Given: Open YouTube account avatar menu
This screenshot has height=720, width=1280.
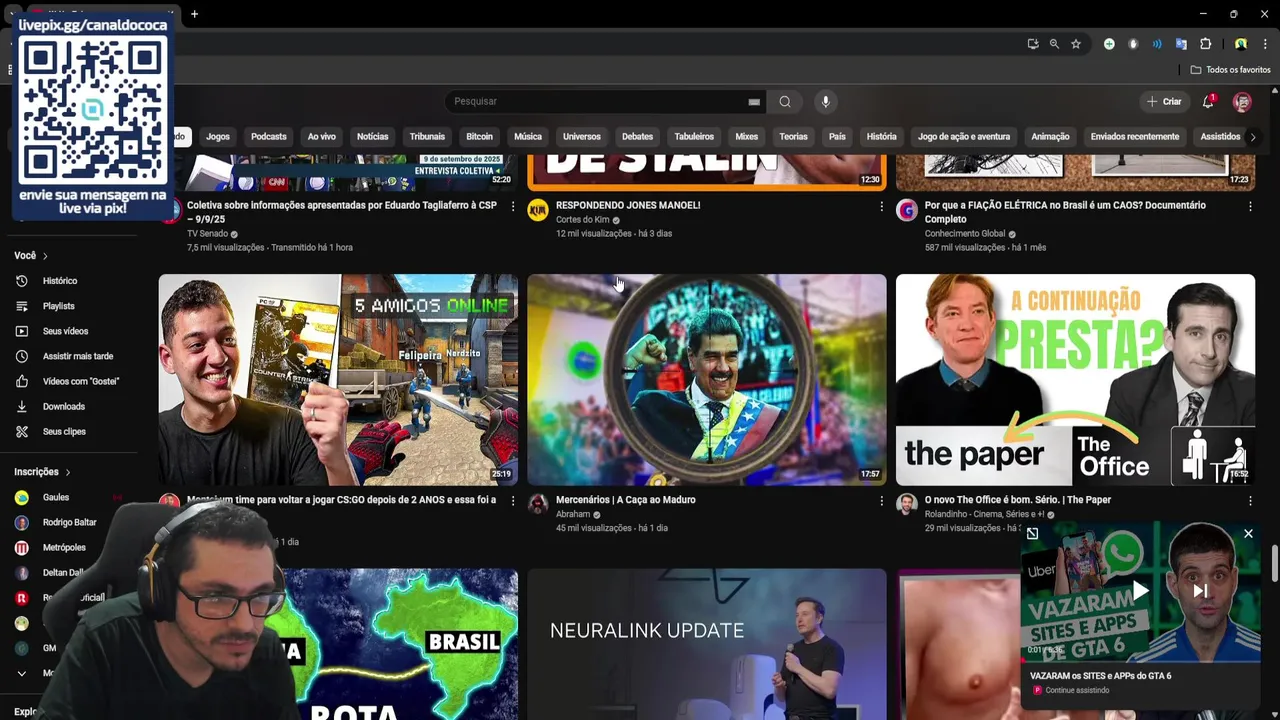Looking at the screenshot, I should click(x=1242, y=101).
